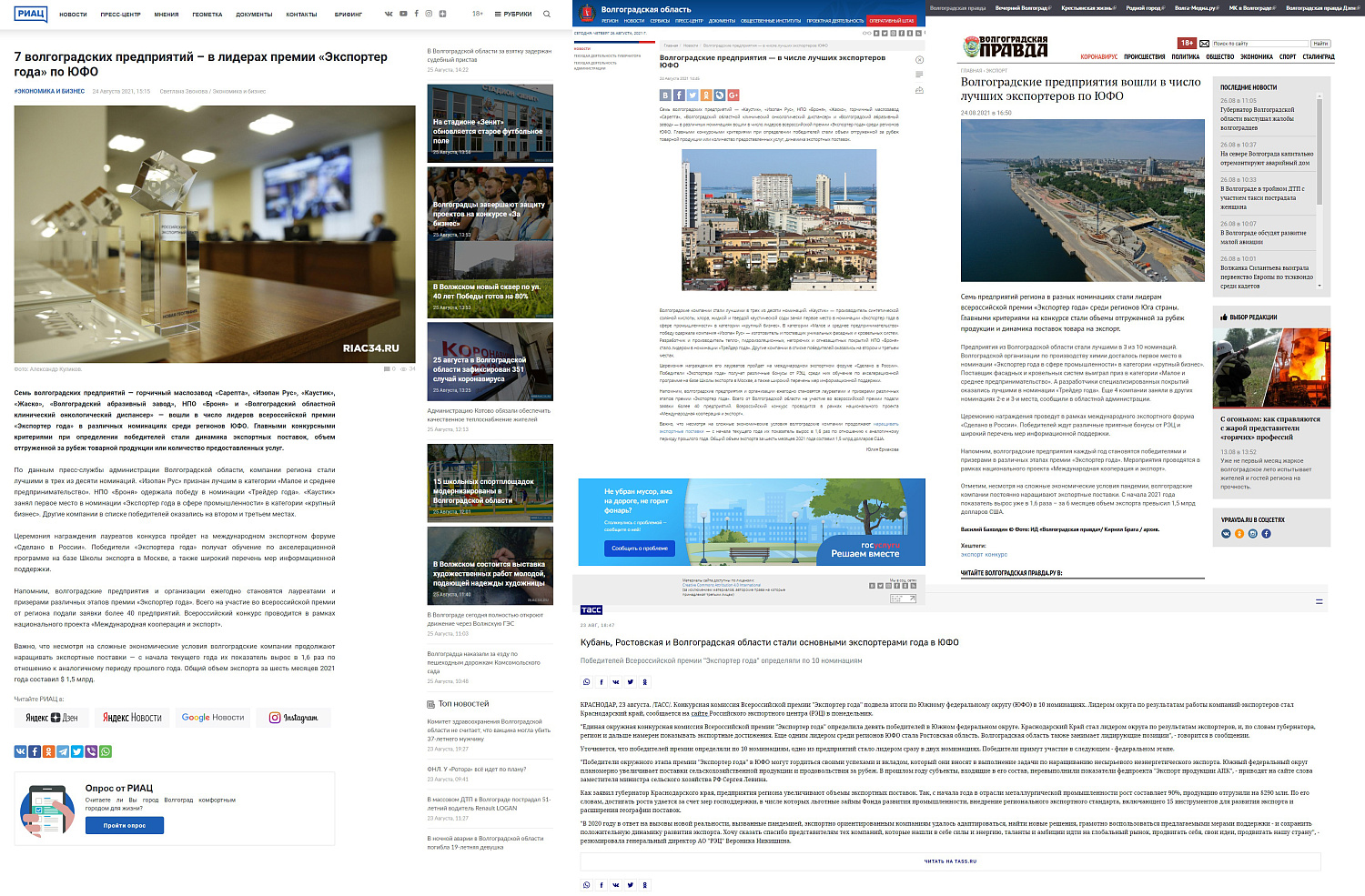Image resolution: width=1365 pixels, height=896 pixels.
Task: Go to Пресс-центр in РИАЦ menu
Action: click(x=120, y=15)
